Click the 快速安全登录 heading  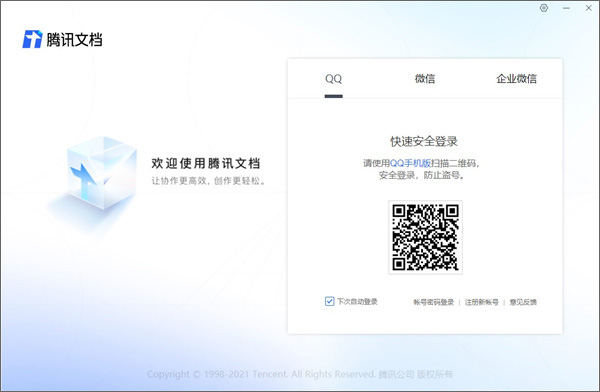coord(424,141)
